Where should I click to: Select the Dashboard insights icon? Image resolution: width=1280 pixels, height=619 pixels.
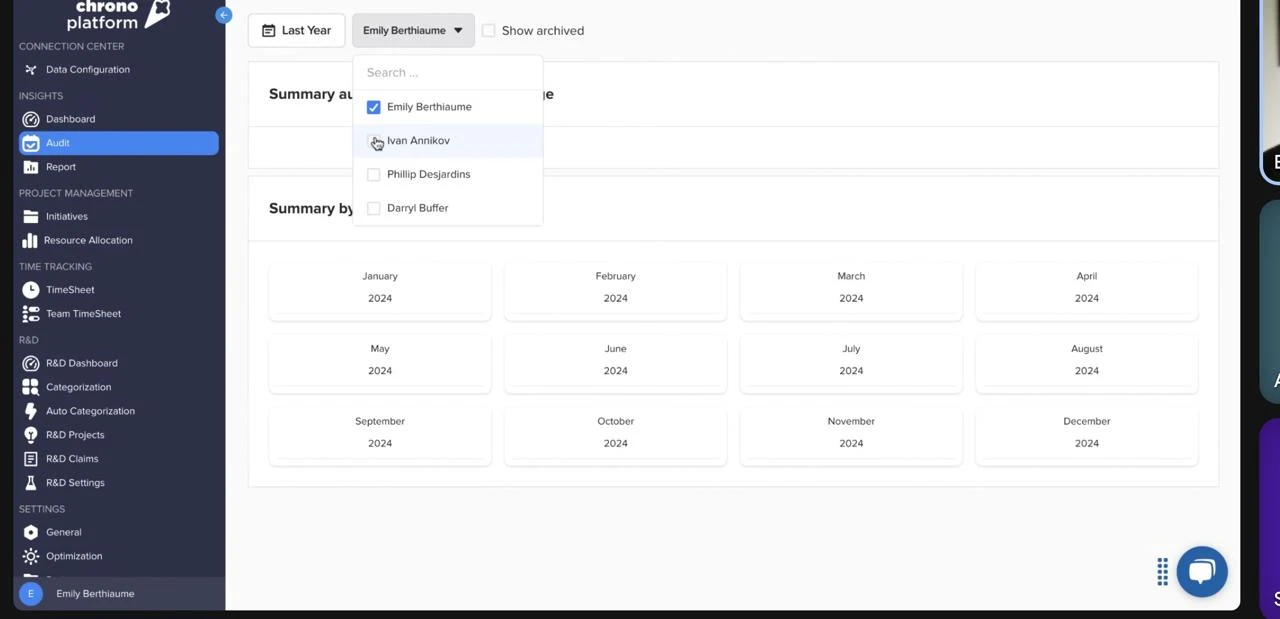[30, 118]
